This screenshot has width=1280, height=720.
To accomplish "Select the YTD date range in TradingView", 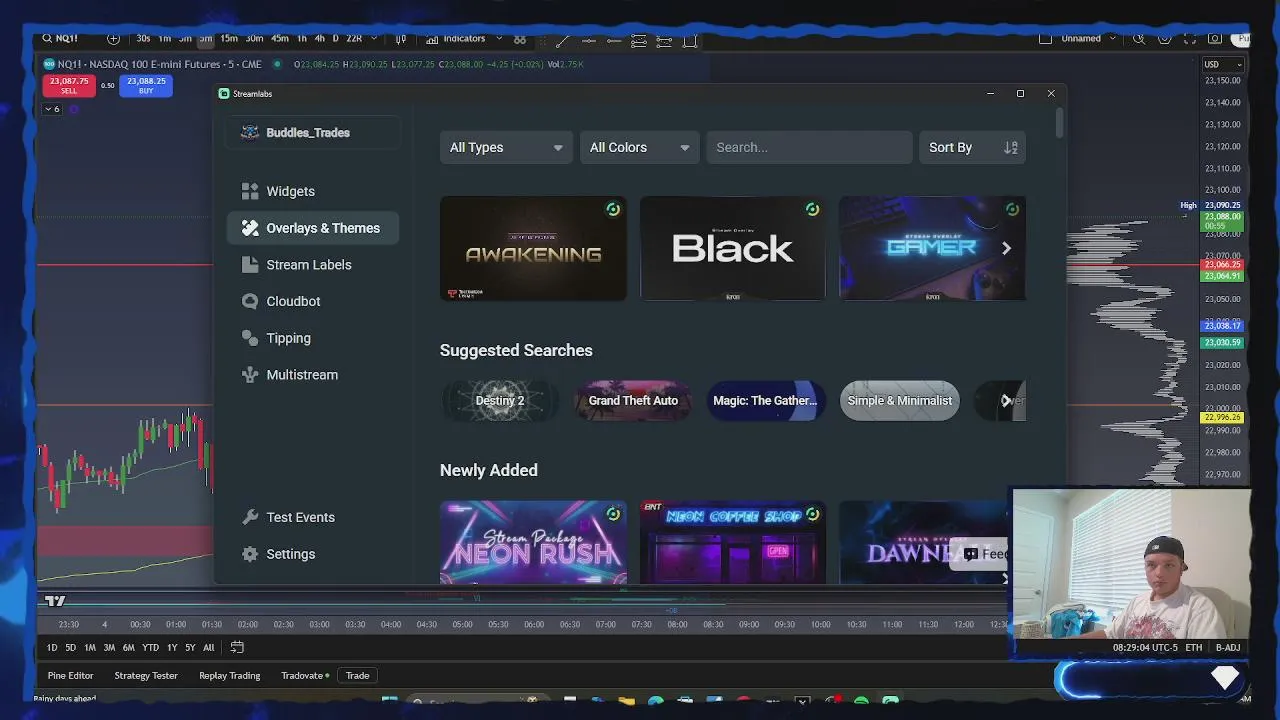I will (x=150, y=648).
